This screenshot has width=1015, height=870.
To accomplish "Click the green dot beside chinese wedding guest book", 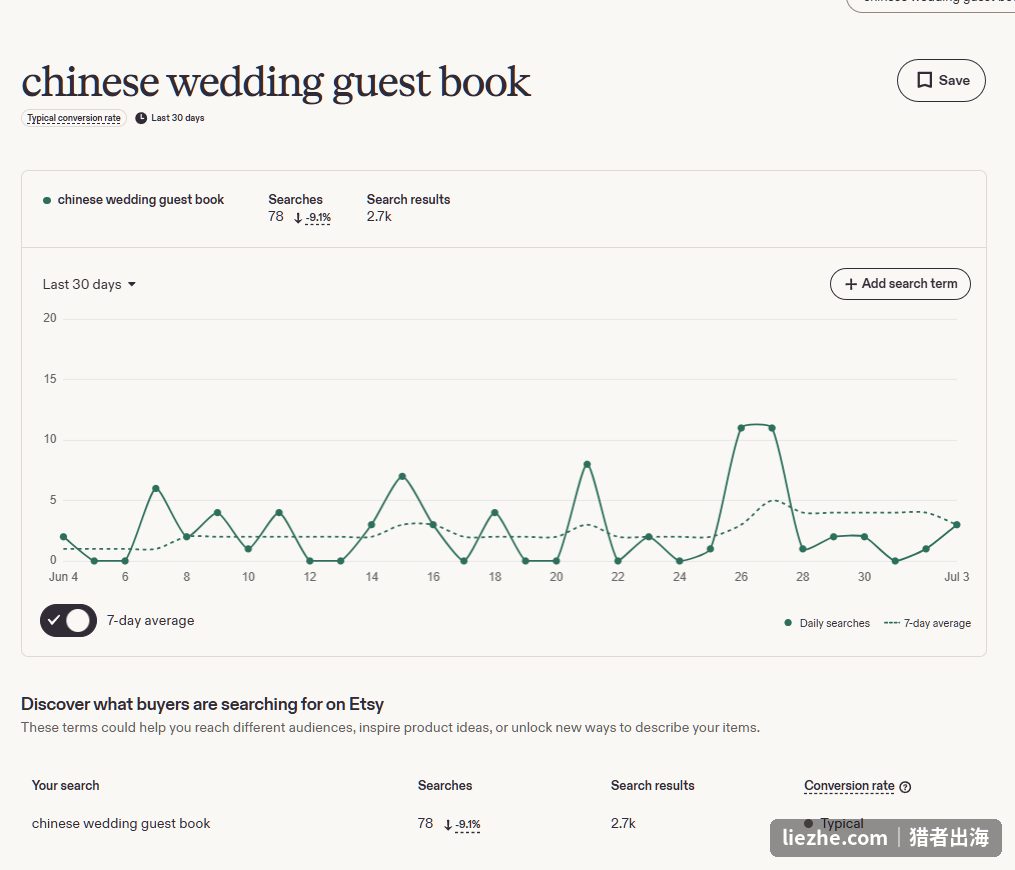I will point(47,200).
